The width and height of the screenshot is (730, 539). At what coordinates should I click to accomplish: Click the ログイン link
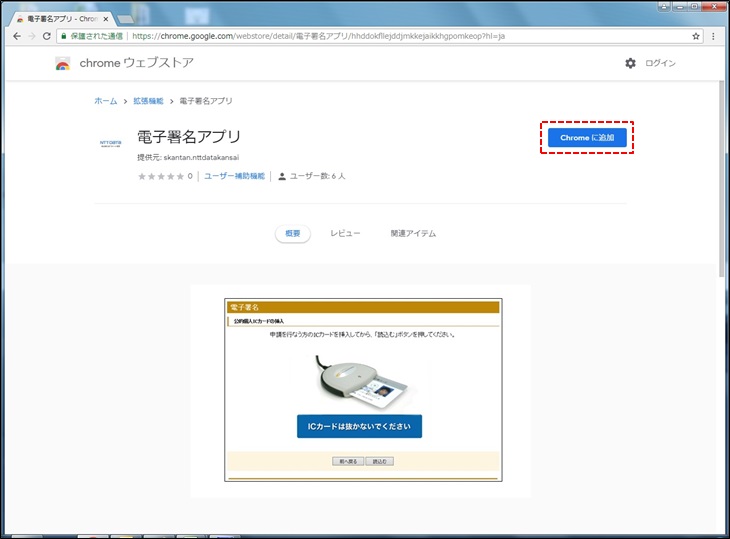[x=660, y=63]
